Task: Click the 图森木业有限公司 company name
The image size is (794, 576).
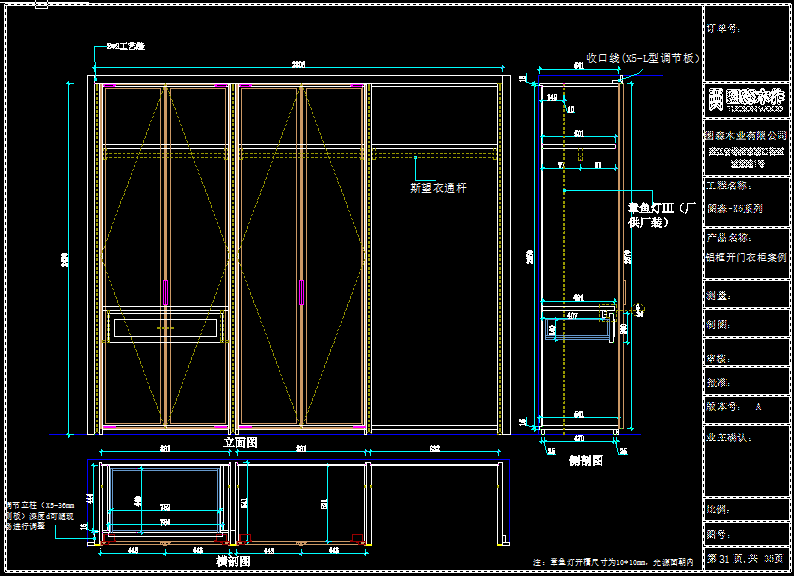Action: (745, 133)
